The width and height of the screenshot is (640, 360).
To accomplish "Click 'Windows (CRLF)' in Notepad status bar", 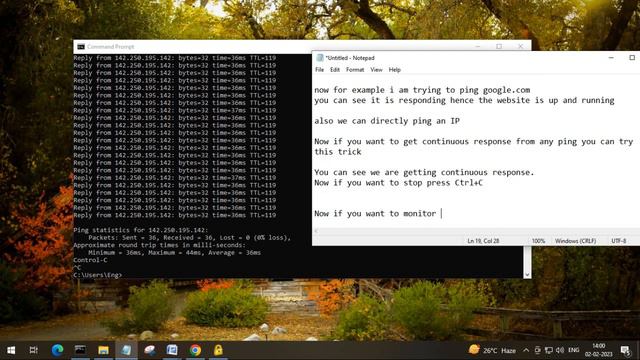I will coord(576,241).
